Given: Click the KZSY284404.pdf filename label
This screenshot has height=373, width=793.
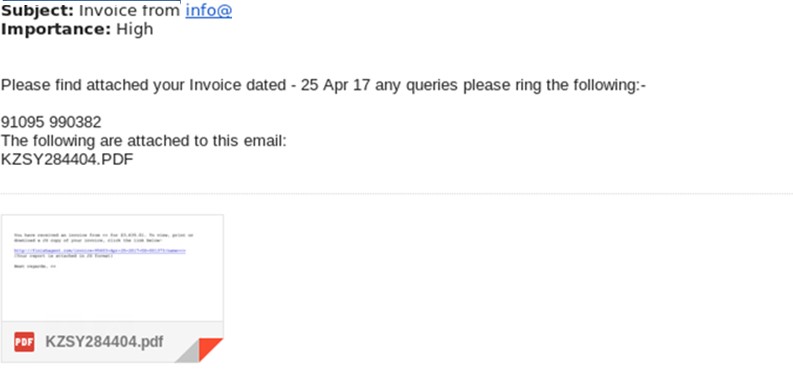Looking at the screenshot, I should [x=104, y=342].
